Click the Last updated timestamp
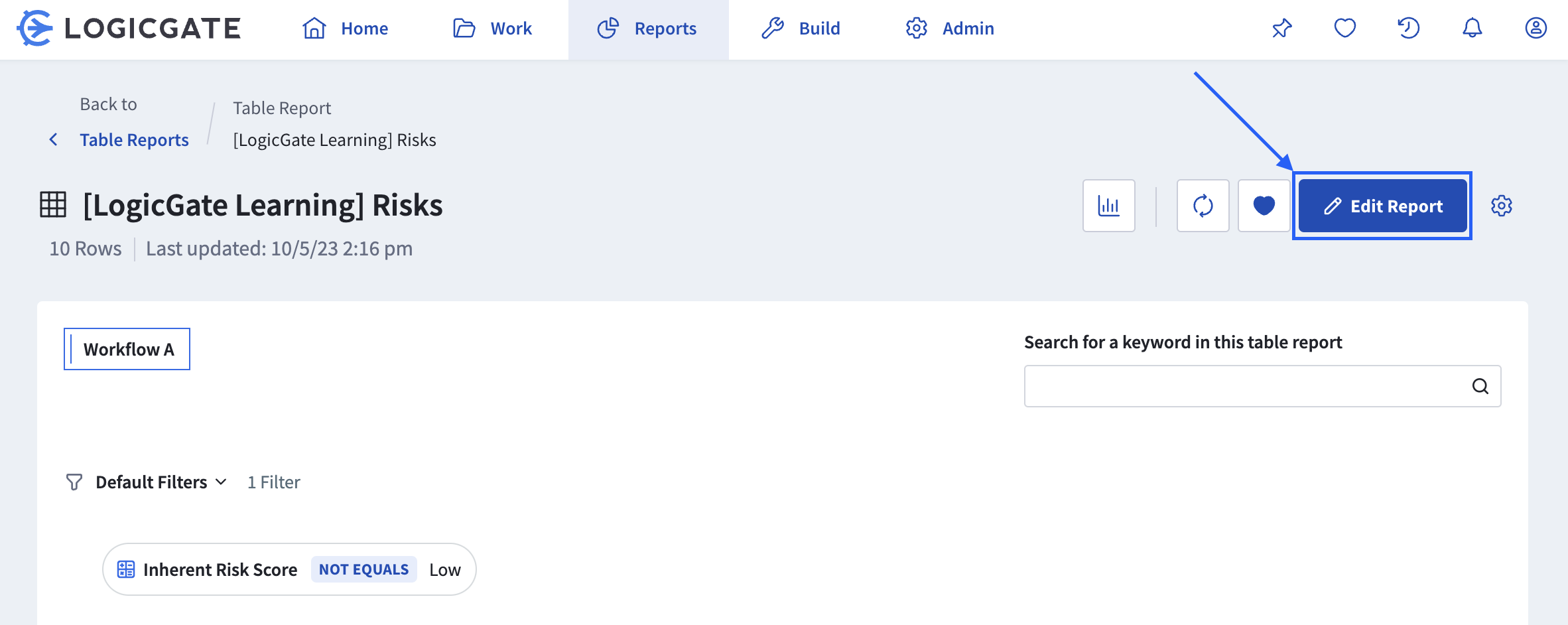Image resolution: width=1568 pixels, height=625 pixels. pos(279,249)
